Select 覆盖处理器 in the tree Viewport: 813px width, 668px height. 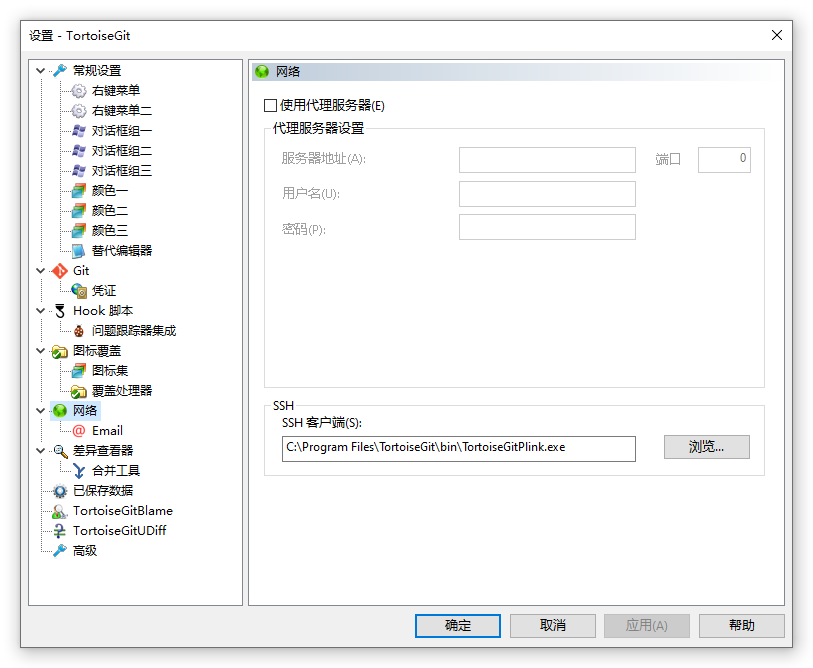[122, 391]
